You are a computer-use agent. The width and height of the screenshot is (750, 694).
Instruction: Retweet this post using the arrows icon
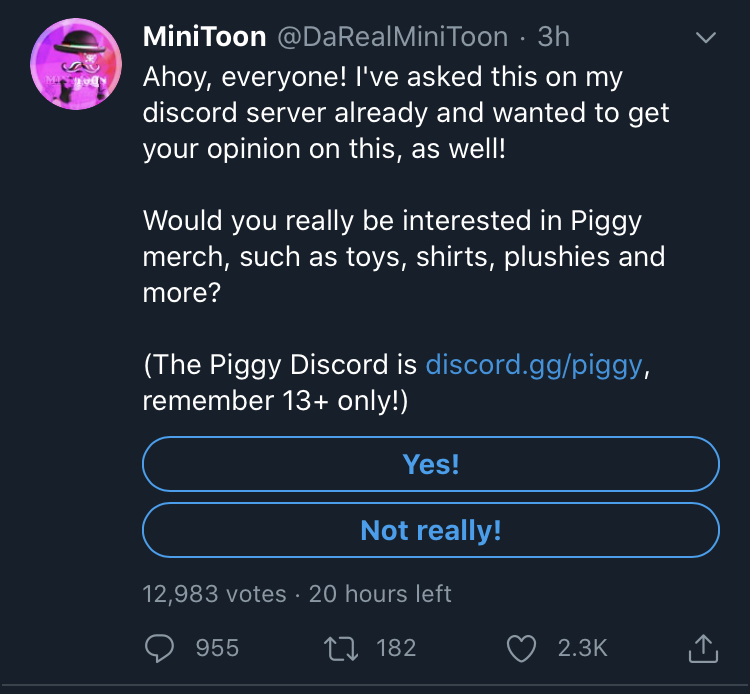[342, 648]
